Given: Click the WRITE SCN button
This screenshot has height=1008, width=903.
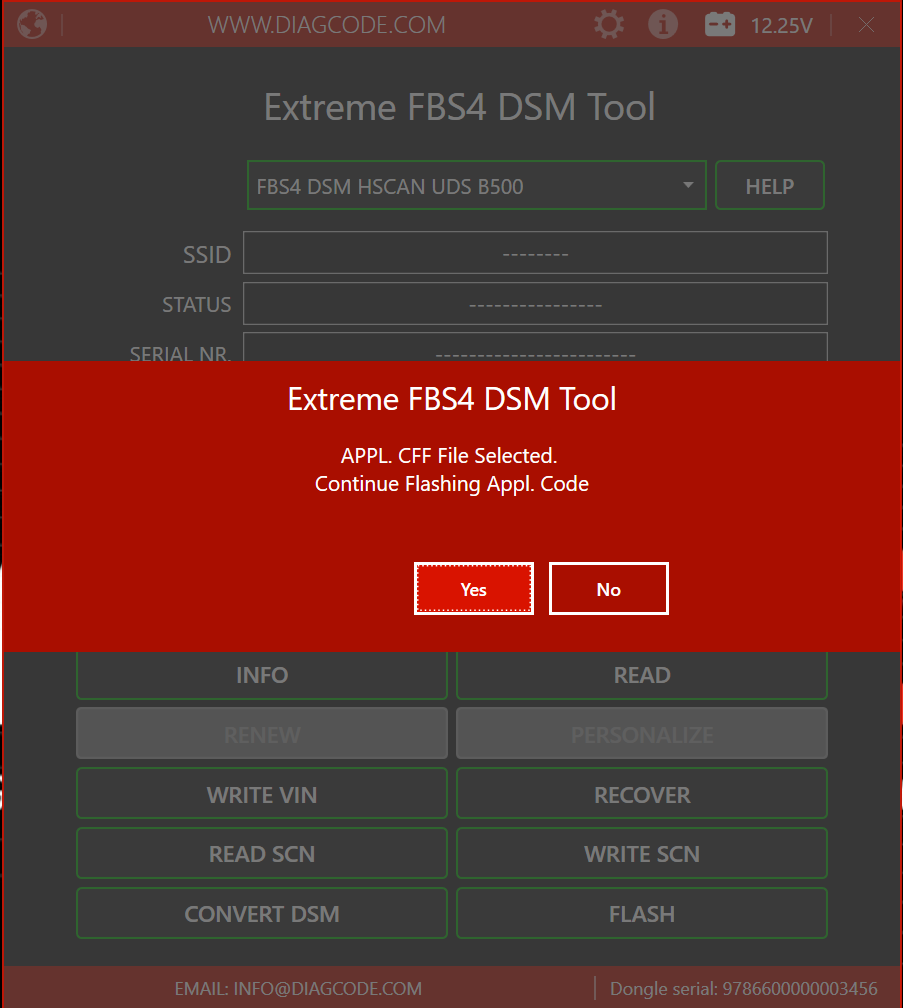Looking at the screenshot, I should [x=642, y=854].
